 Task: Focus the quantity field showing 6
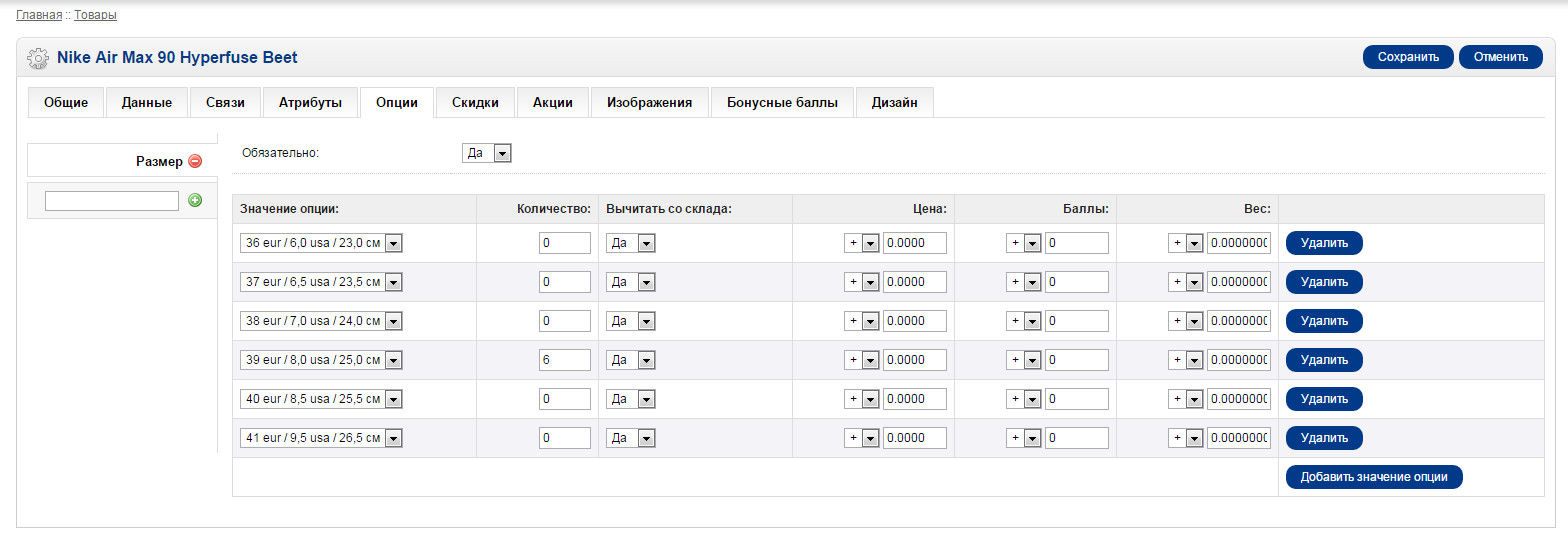tap(565, 360)
